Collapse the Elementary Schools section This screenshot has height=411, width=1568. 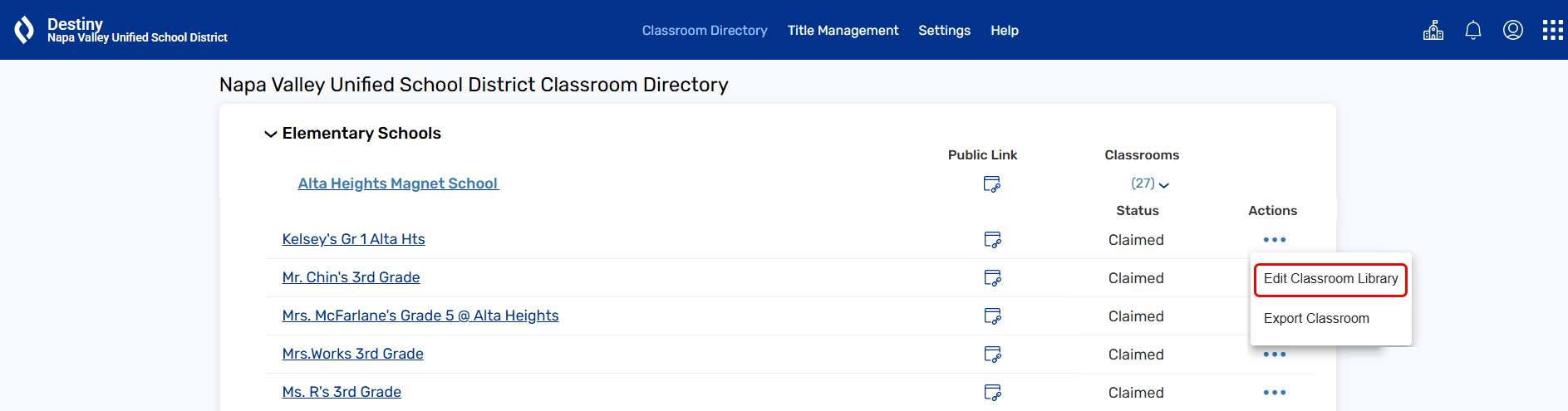[x=271, y=134]
